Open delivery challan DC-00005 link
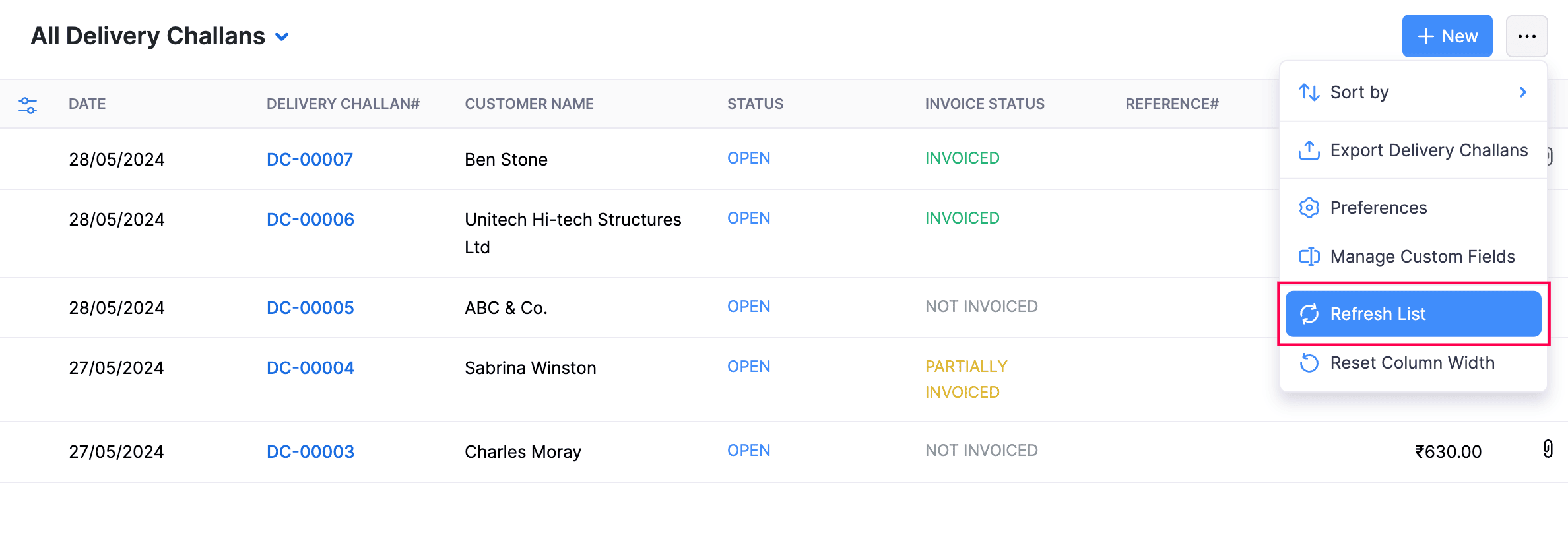Viewport: 1568px width, 537px height. pos(310,308)
